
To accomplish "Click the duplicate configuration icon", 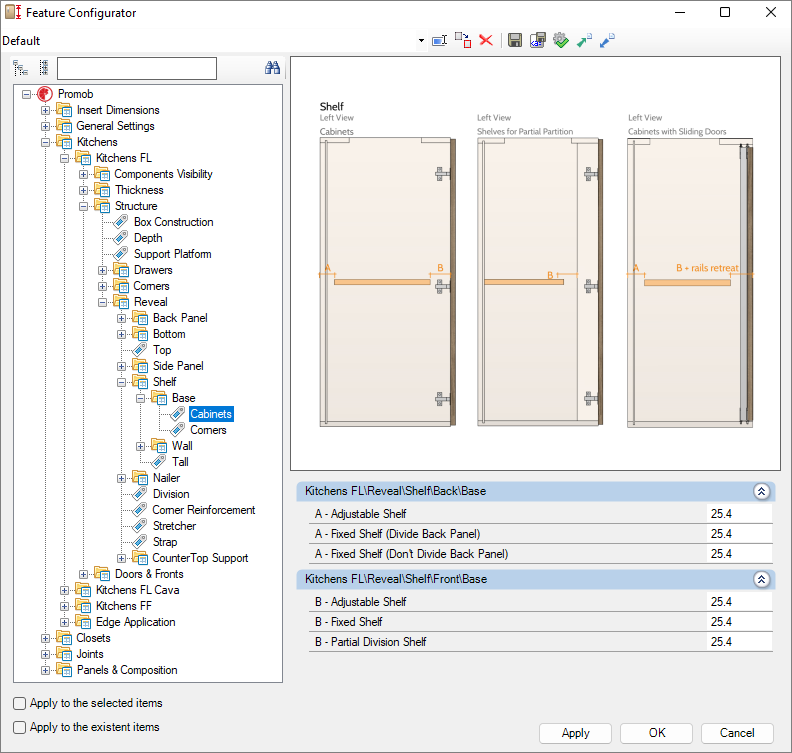I will 463,40.
